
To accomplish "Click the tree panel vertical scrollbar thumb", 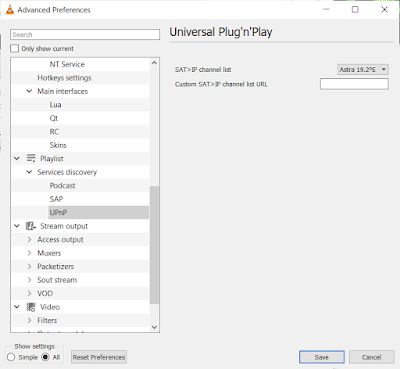I will pos(154,245).
